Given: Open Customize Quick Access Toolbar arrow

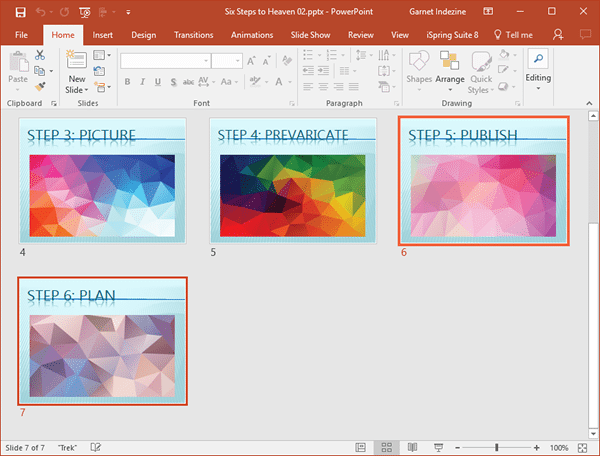Looking at the screenshot, I should pos(128,12).
